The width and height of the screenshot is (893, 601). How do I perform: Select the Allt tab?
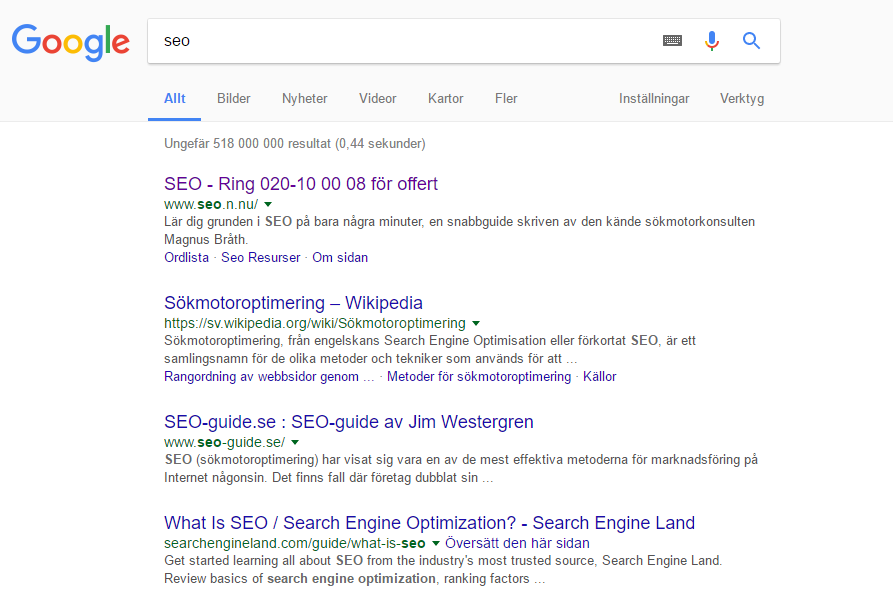[x=174, y=99]
